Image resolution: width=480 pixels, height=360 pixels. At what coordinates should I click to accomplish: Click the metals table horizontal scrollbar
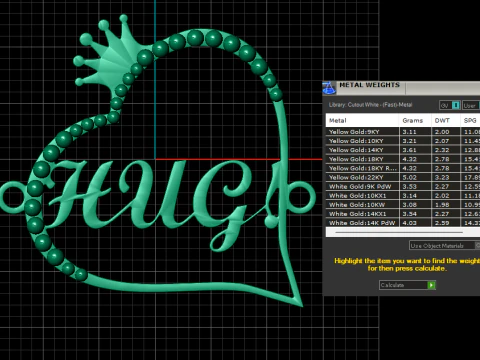coord(399,232)
